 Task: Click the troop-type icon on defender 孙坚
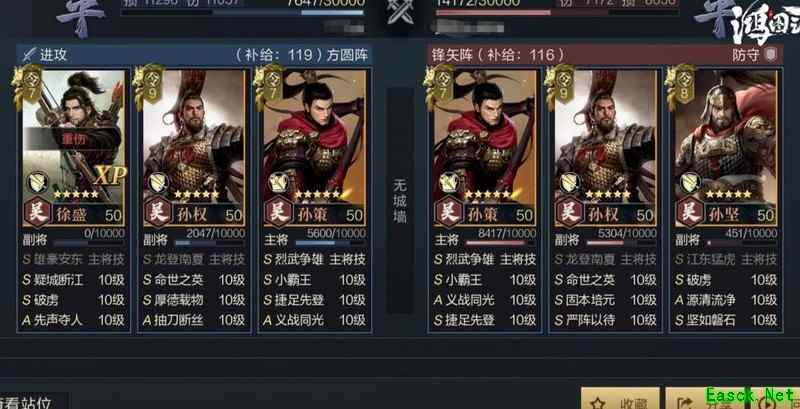[x=690, y=183]
